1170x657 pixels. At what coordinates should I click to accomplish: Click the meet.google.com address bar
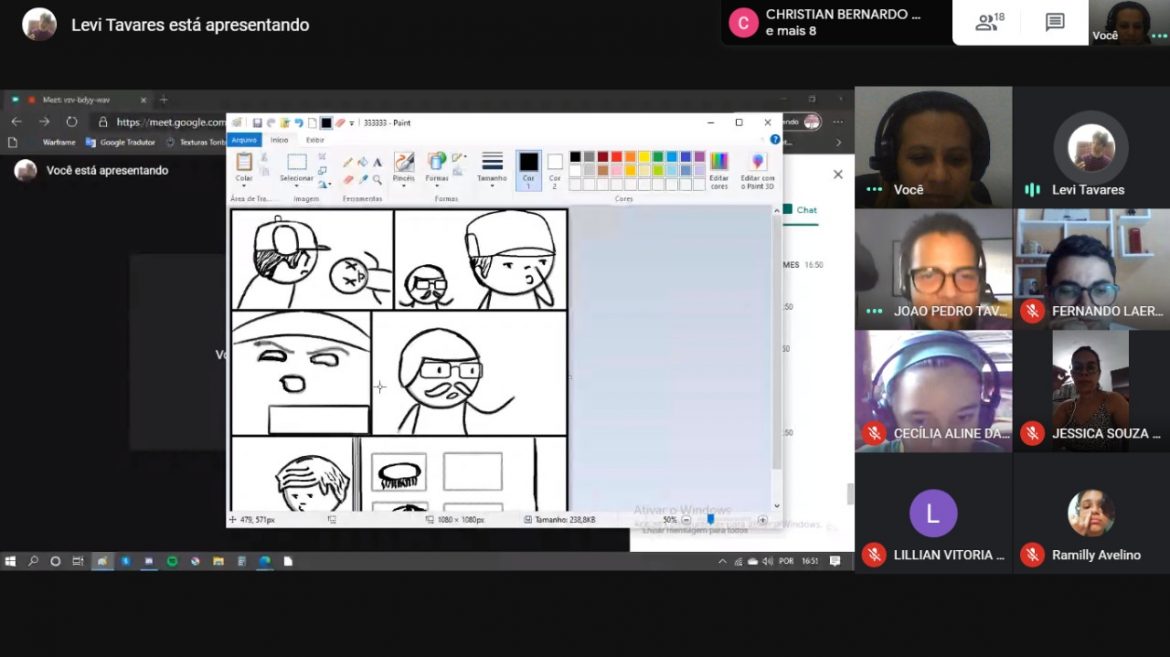click(x=171, y=122)
